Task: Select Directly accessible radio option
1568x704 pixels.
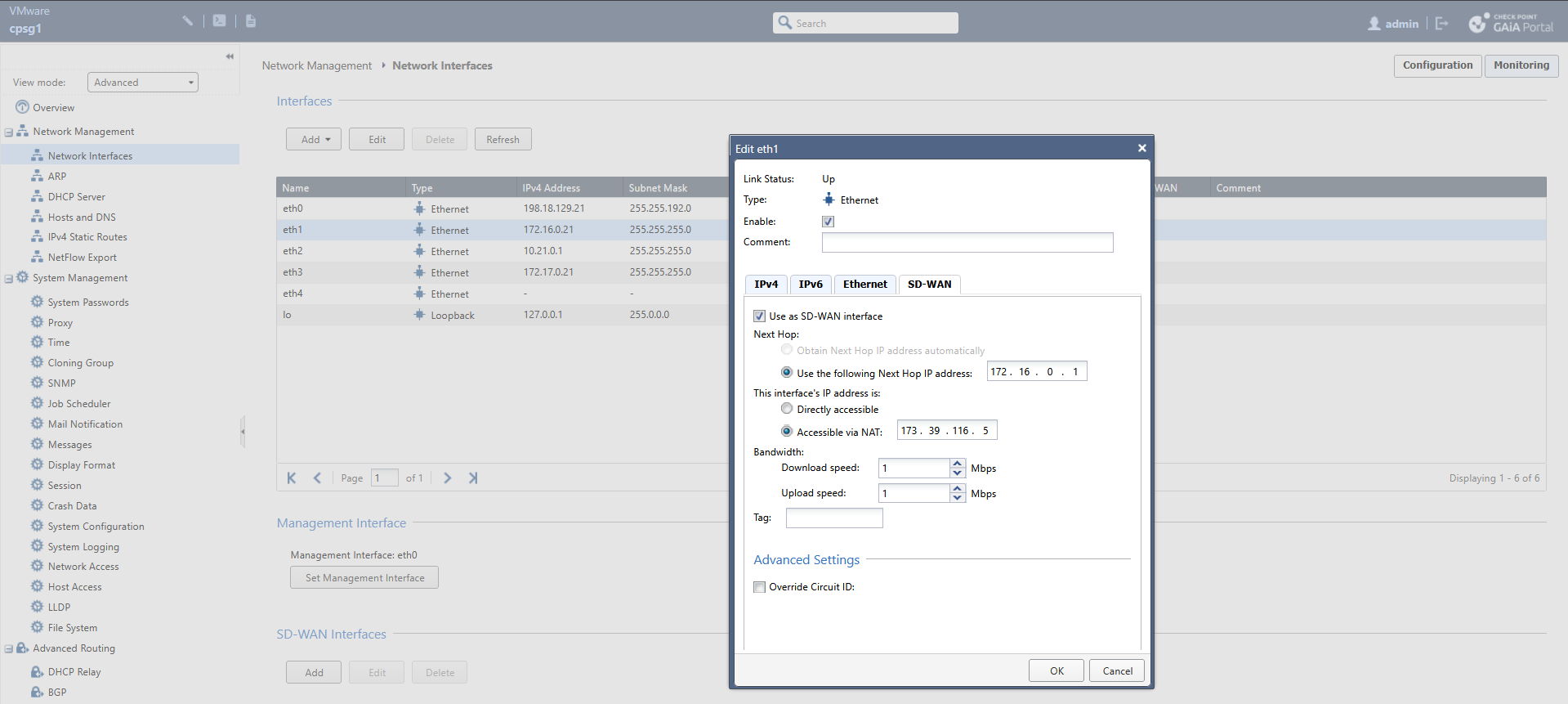Action: [787, 409]
